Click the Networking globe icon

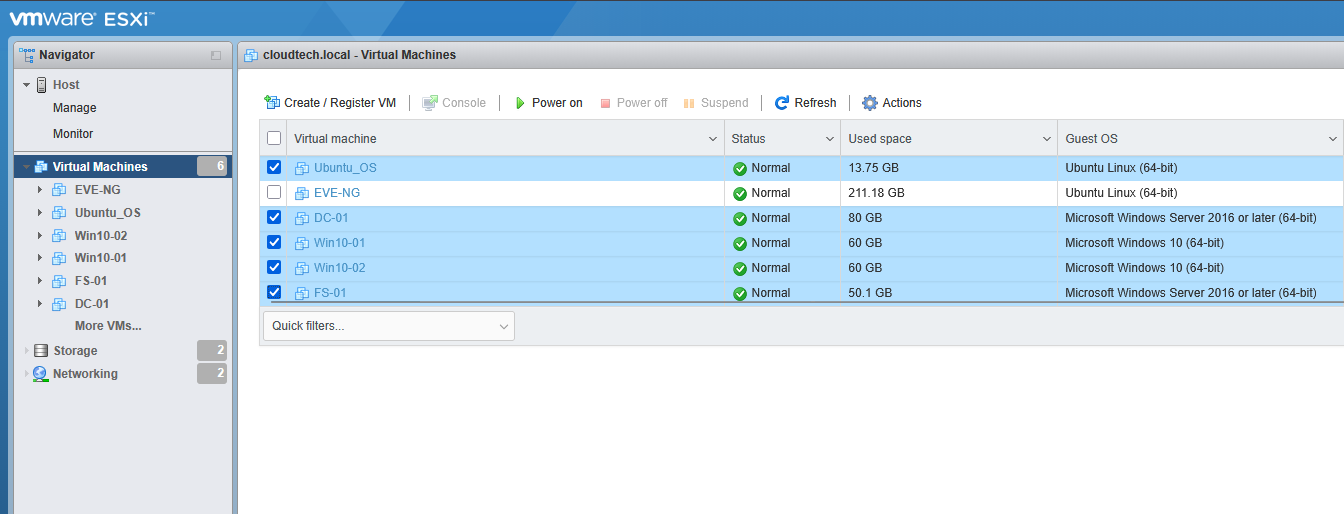41,374
